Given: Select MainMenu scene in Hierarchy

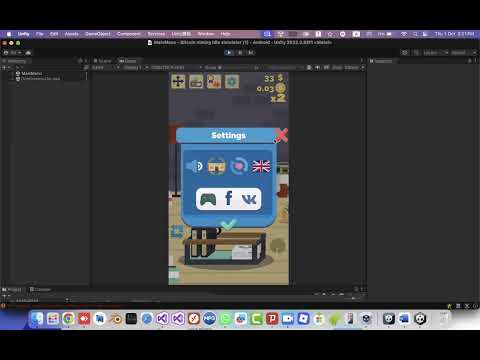Looking at the screenshot, I should (x=32, y=73).
